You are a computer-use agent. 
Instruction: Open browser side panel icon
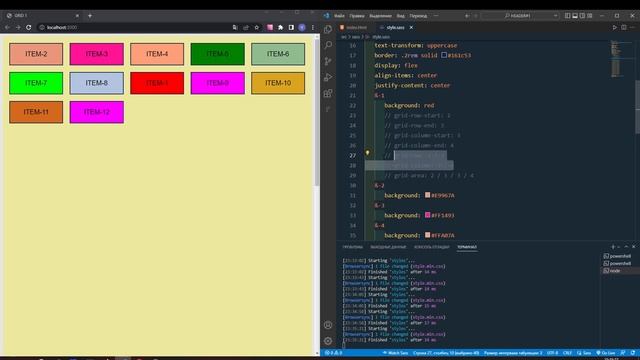pos(291,27)
